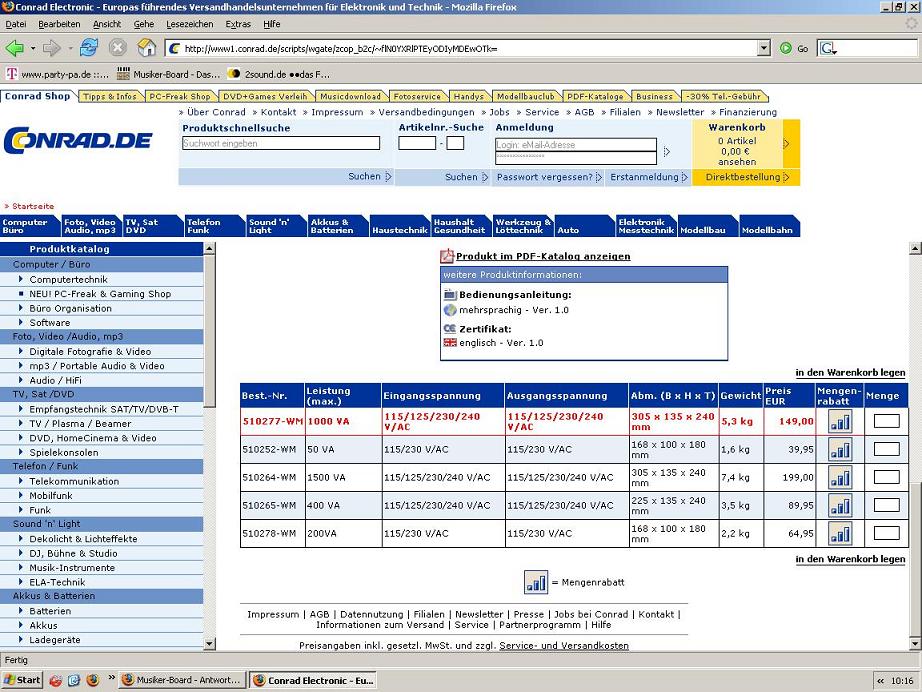Click the globe icon beside mehrsprachig
Image resolution: width=922 pixels, height=692 pixels.
tap(450, 310)
